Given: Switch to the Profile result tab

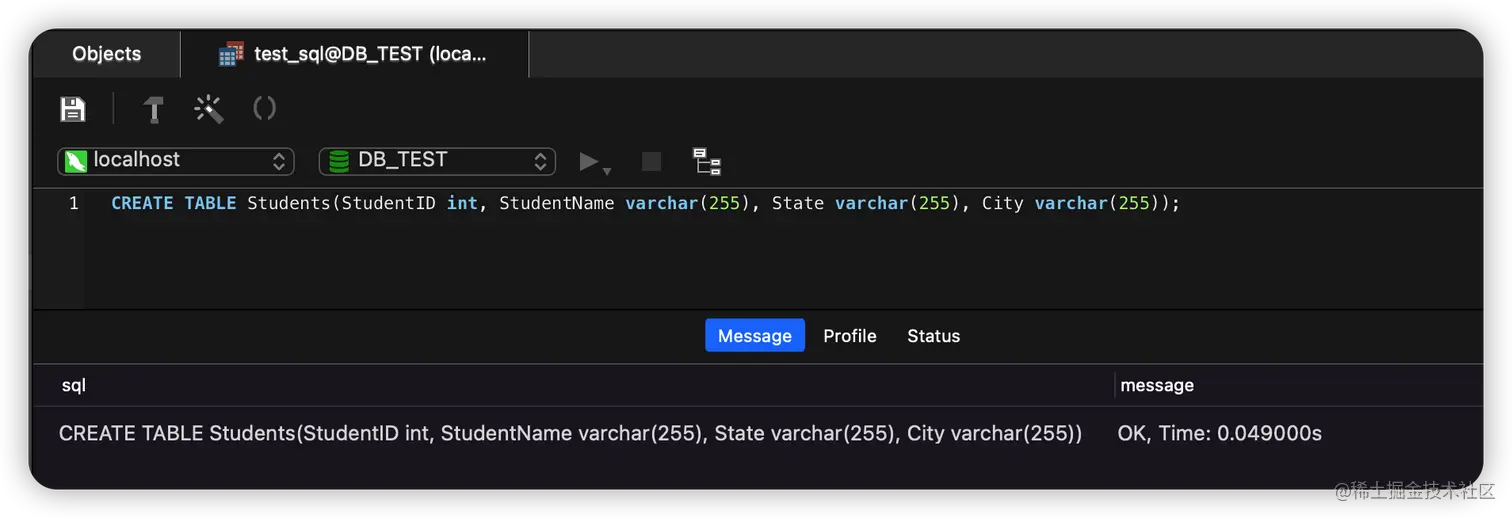Looking at the screenshot, I should tap(850, 336).
